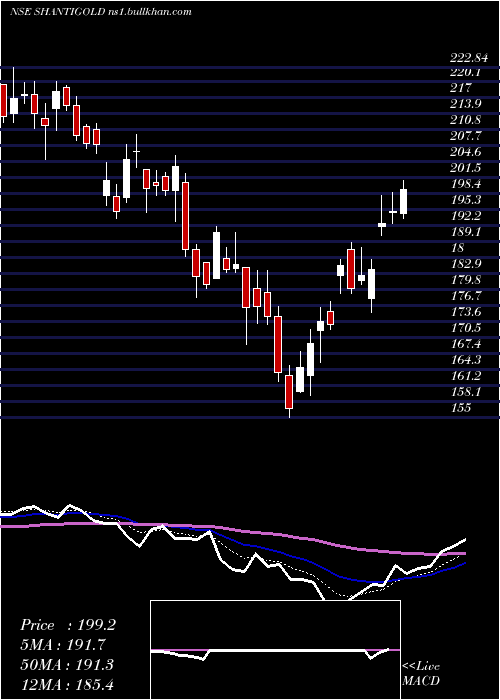Image resolution: width=500 pixels, height=700 pixels.
Task: Click the 198.4 price level label
Action: pos(466,184)
